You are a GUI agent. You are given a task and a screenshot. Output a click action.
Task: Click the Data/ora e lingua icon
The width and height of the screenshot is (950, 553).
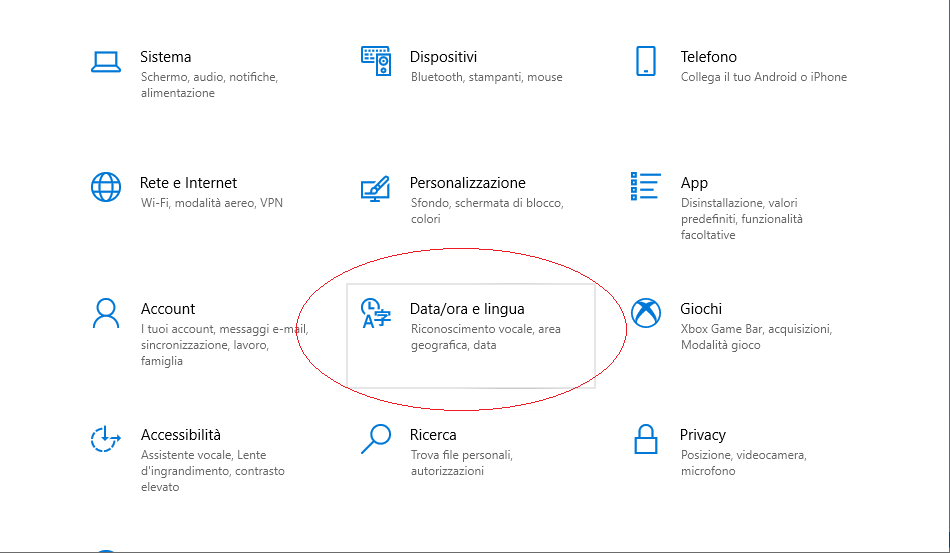[x=376, y=313]
